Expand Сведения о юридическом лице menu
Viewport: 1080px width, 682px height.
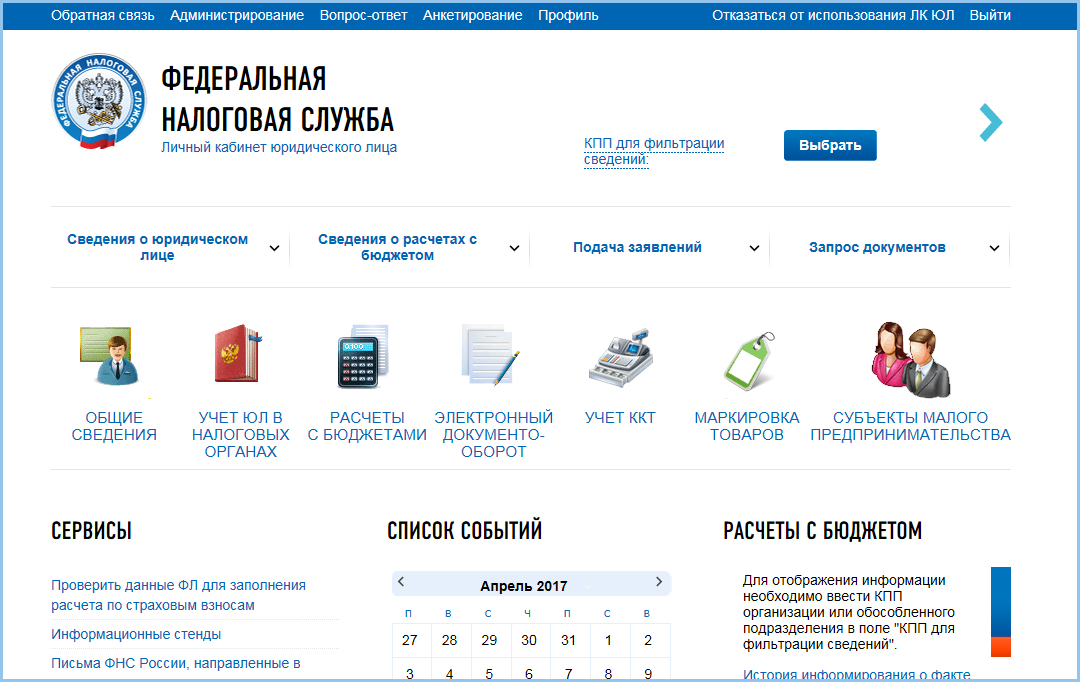(274, 248)
